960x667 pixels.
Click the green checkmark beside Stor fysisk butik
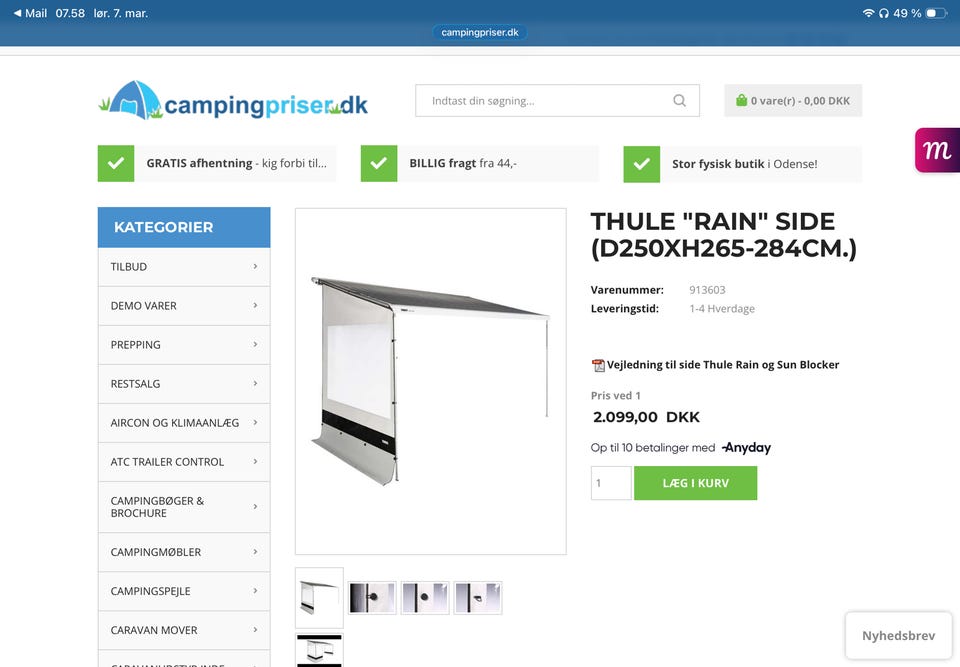pyautogui.click(x=642, y=164)
